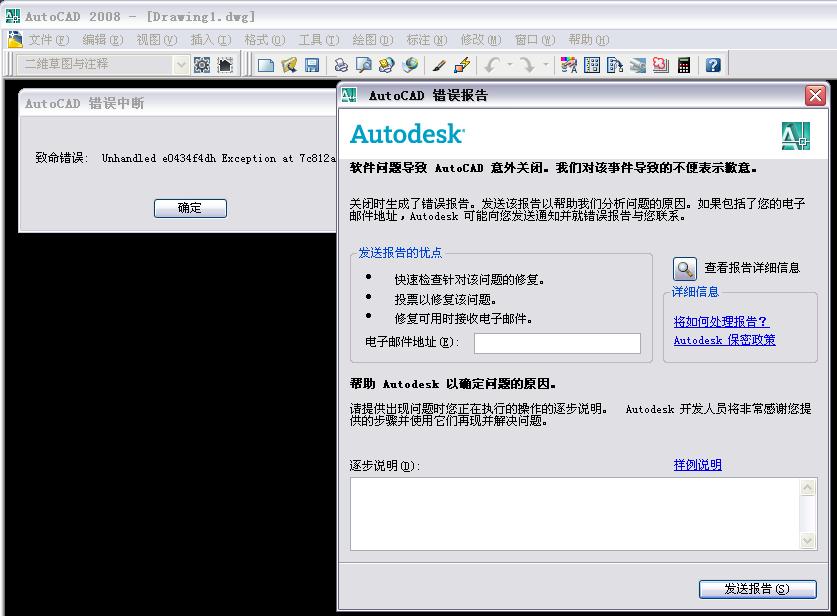
Task: Click the Autodesk logo text
Action: pyautogui.click(x=407, y=134)
